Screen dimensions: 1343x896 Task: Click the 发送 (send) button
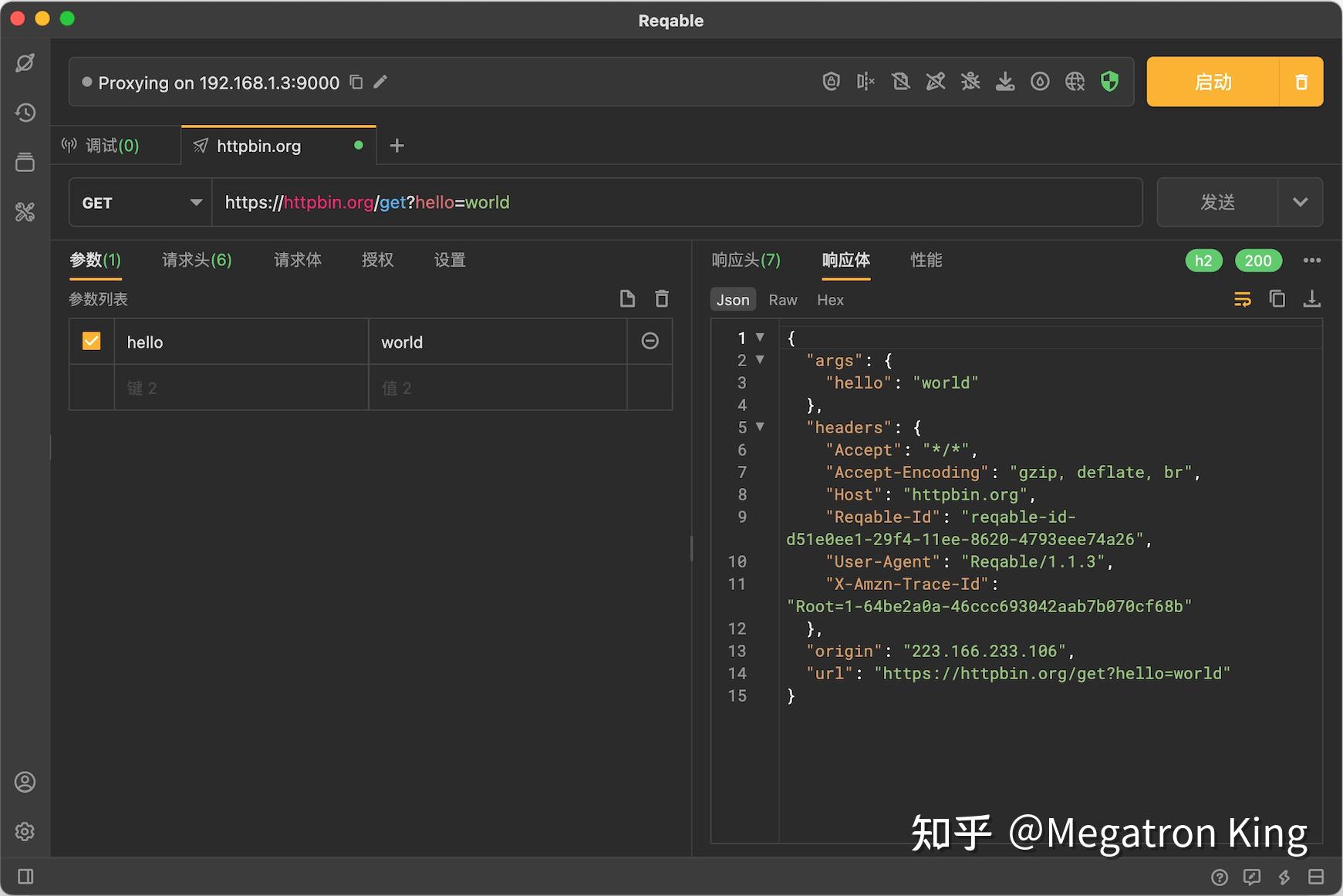coord(1217,202)
